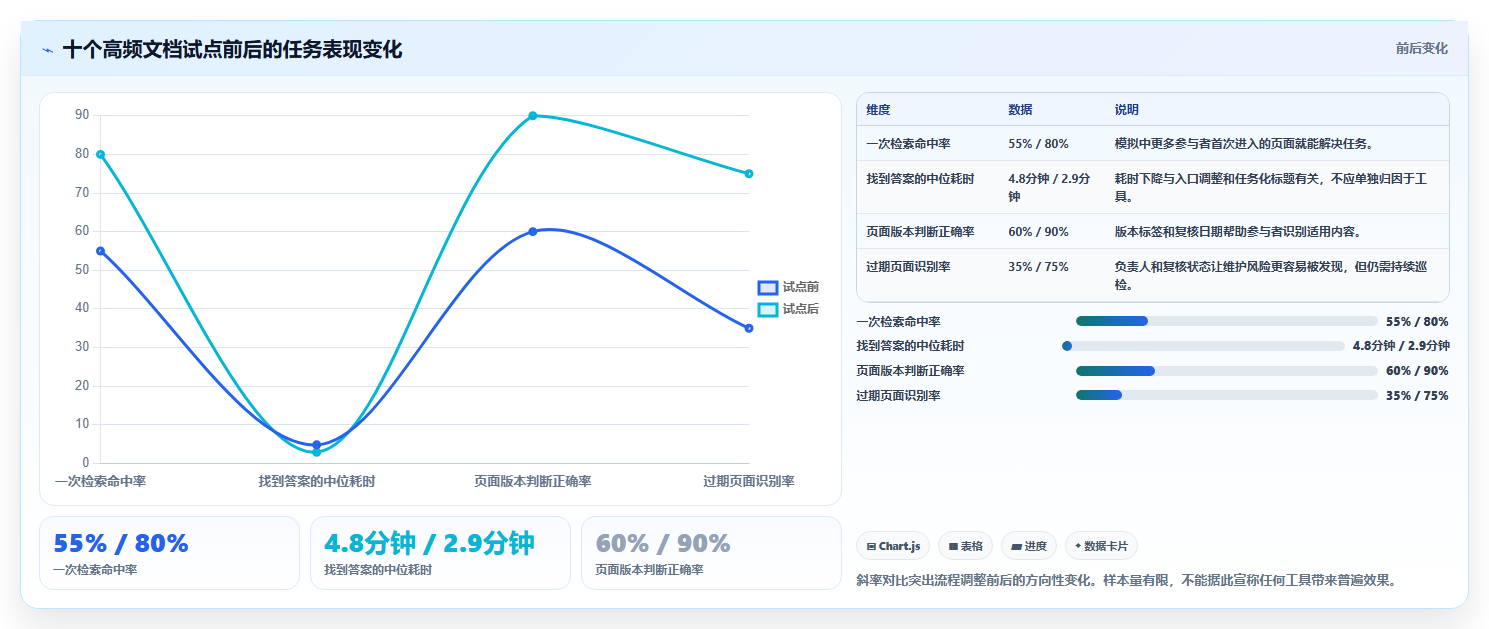Screen dimensions: 1489x629
Task: Click the 一次检索命中率 x-axis label
Action: (x=100, y=482)
